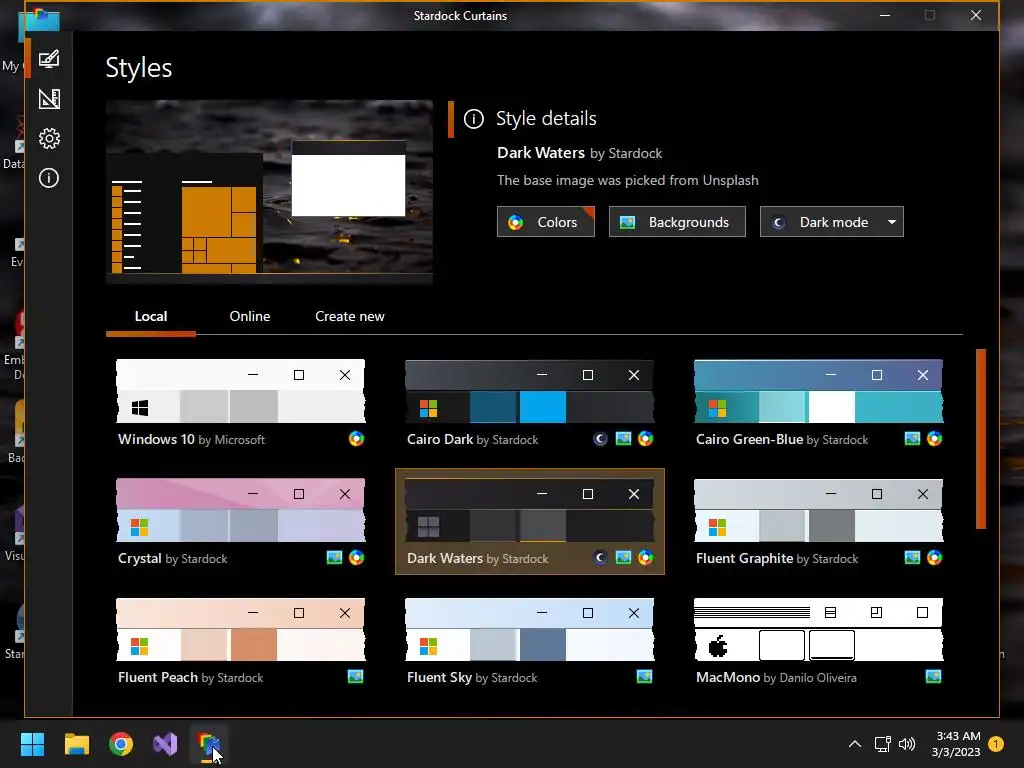Open the About info icon in sidebar
This screenshot has height=768, width=1024.
pyautogui.click(x=49, y=178)
